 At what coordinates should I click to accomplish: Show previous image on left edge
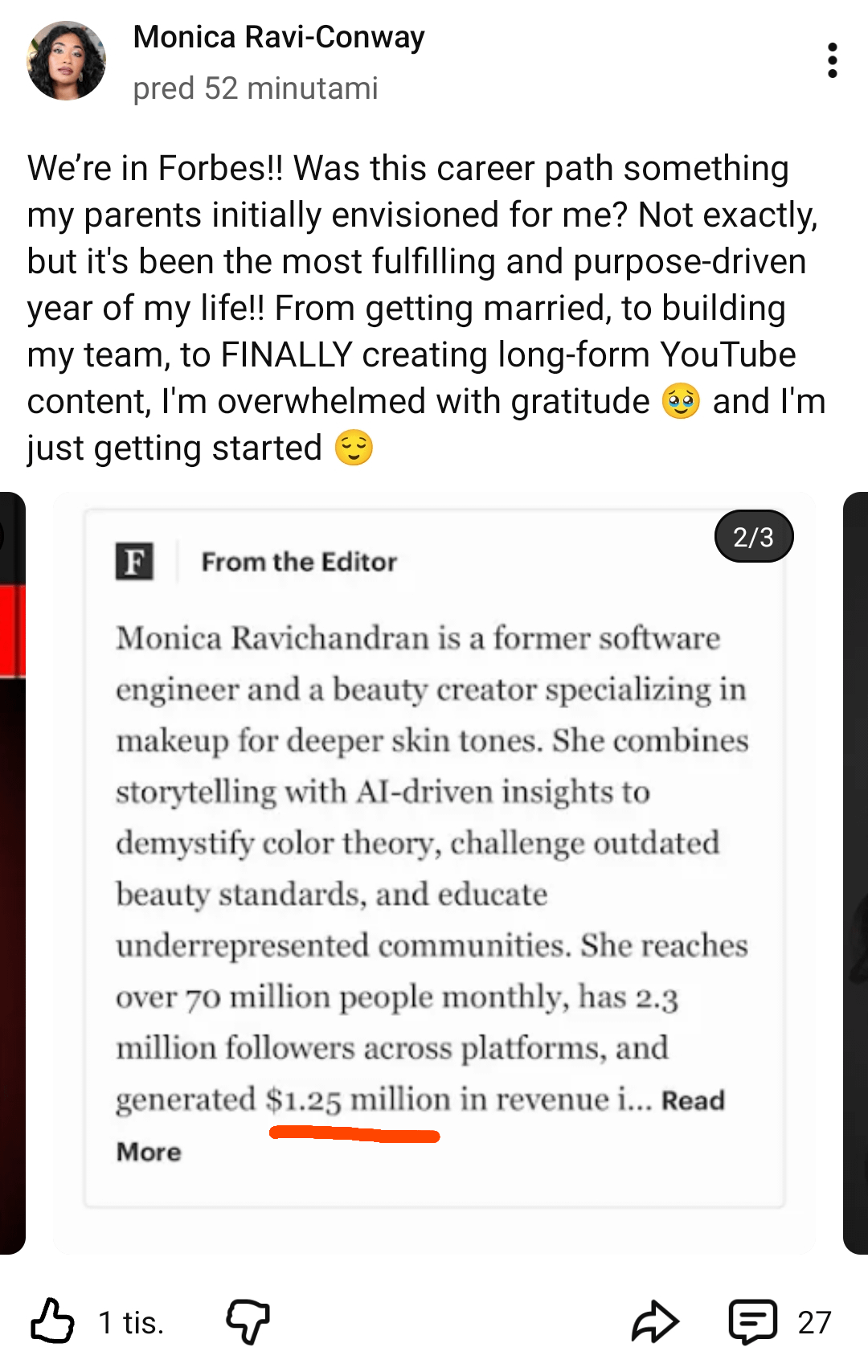pos(13,872)
